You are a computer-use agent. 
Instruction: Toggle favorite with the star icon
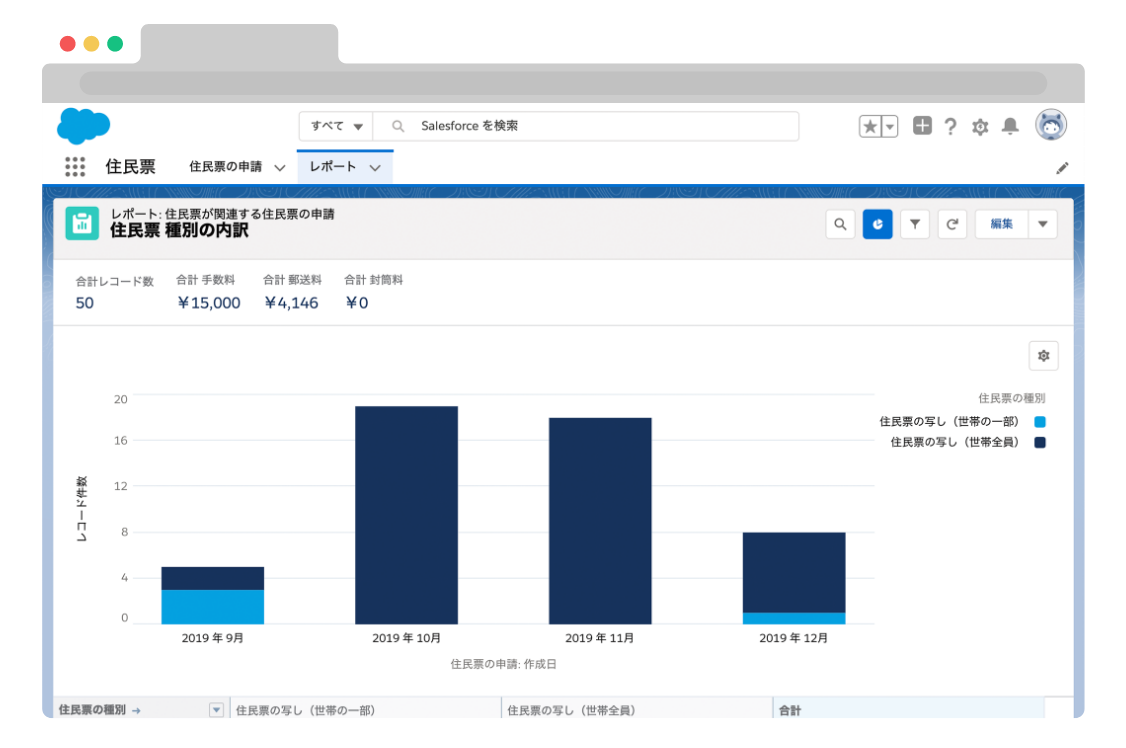(869, 126)
